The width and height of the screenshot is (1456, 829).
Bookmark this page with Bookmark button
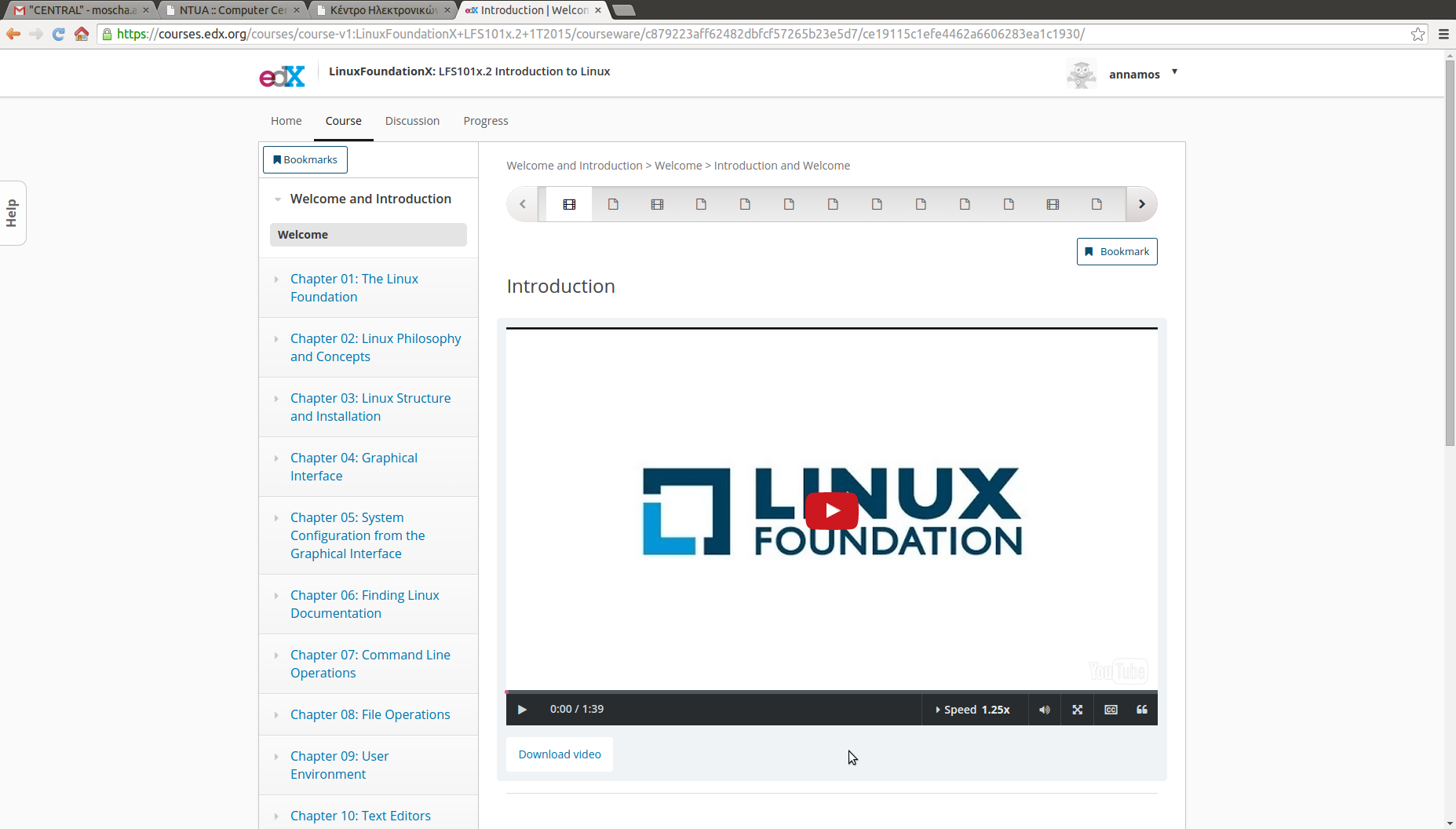(x=1116, y=252)
